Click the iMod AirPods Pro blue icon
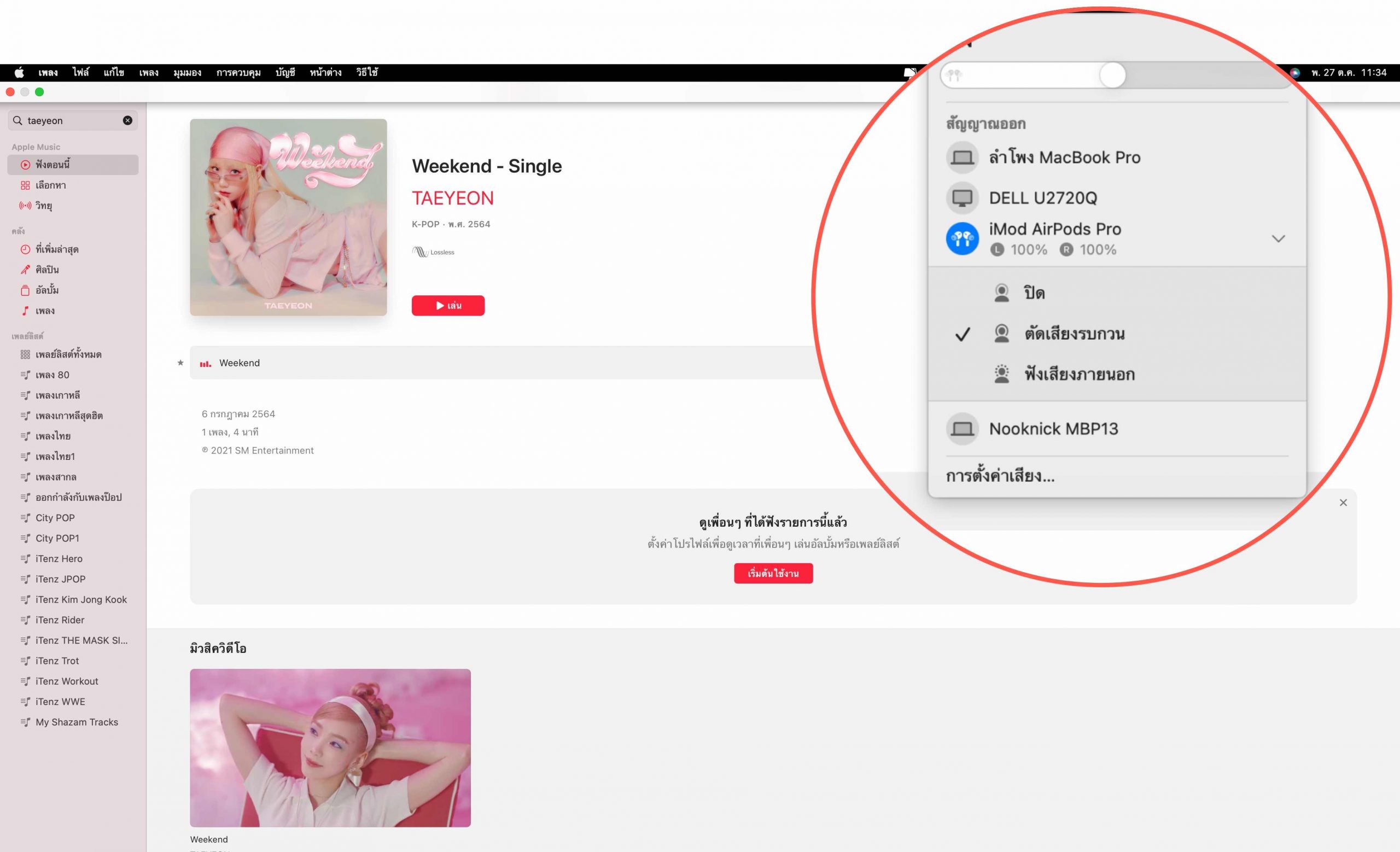Viewport: 1400px width, 852px height. [x=962, y=238]
